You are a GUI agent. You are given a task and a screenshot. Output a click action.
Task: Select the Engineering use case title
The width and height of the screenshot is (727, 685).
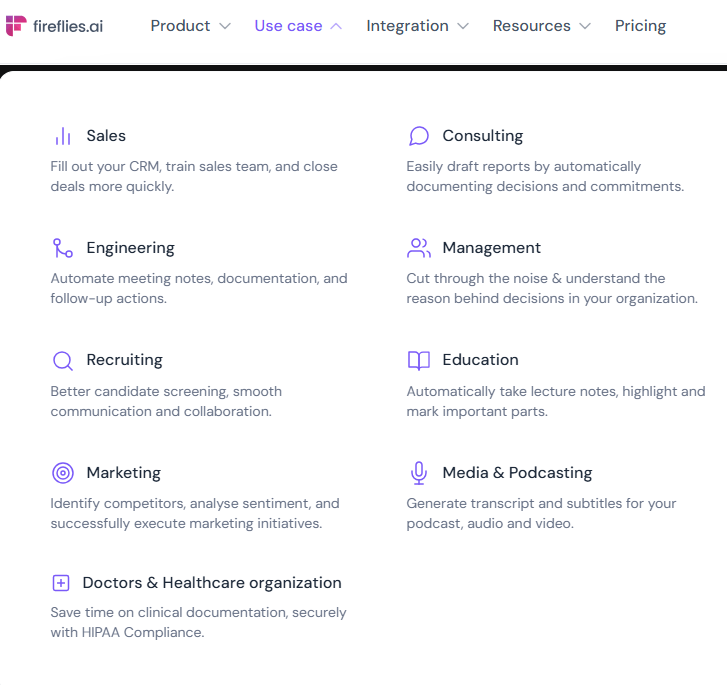coord(130,248)
